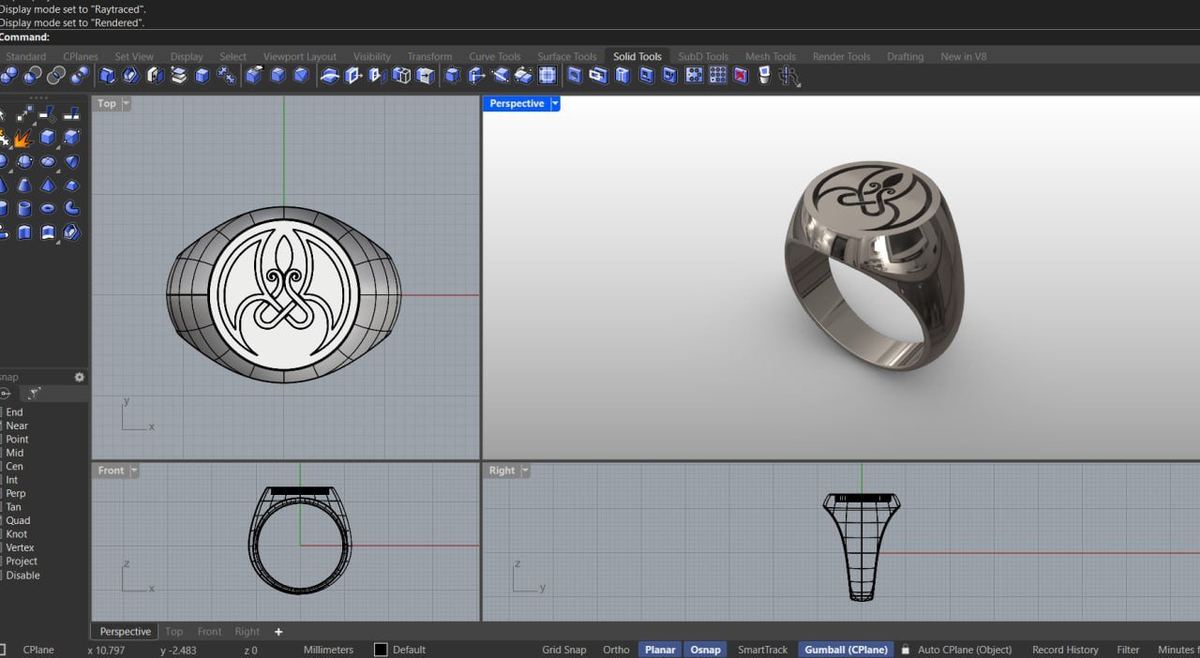Click Record History in the status bar

pos(1065,650)
